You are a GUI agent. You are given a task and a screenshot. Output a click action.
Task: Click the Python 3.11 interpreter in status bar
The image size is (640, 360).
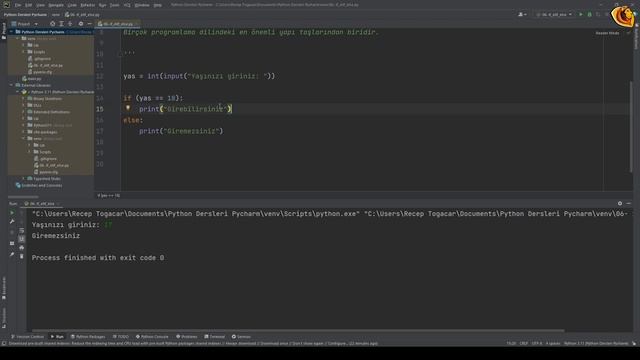[x=596, y=344]
